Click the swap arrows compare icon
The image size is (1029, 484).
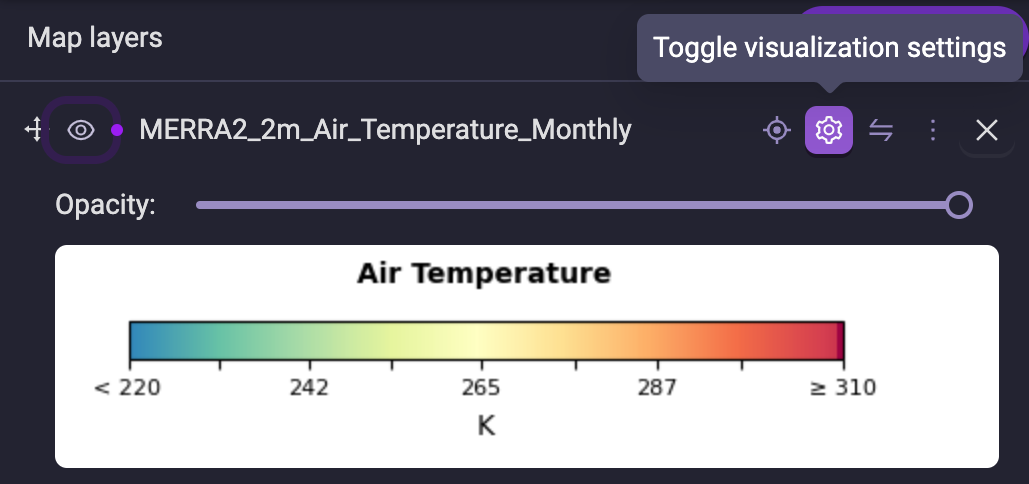(x=881, y=130)
